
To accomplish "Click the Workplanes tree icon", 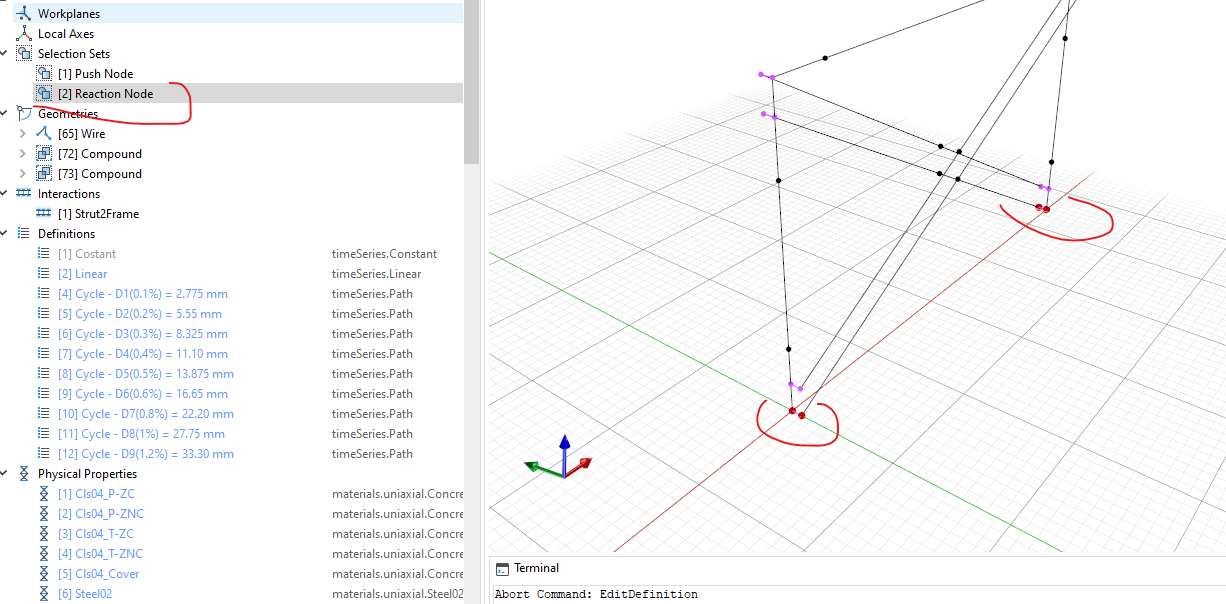I will coord(24,13).
